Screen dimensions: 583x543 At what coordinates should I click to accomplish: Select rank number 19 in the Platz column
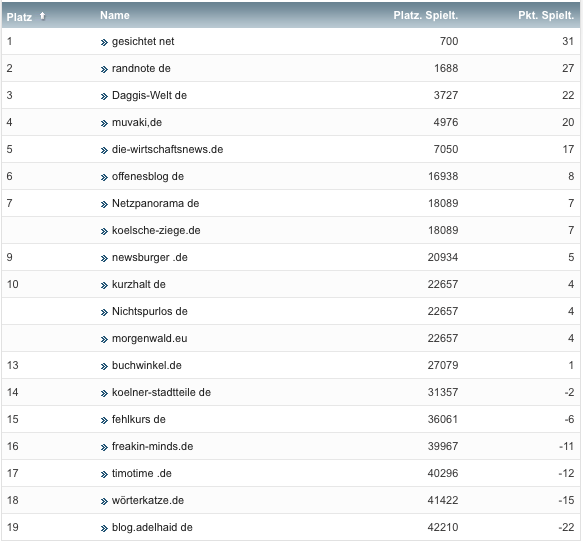pyautogui.click(x=13, y=527)
